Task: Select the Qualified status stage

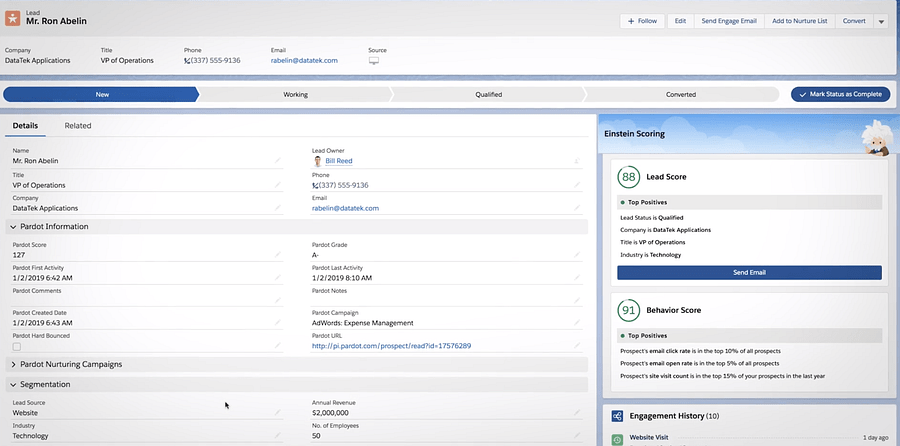Action: tap(488, 95)
